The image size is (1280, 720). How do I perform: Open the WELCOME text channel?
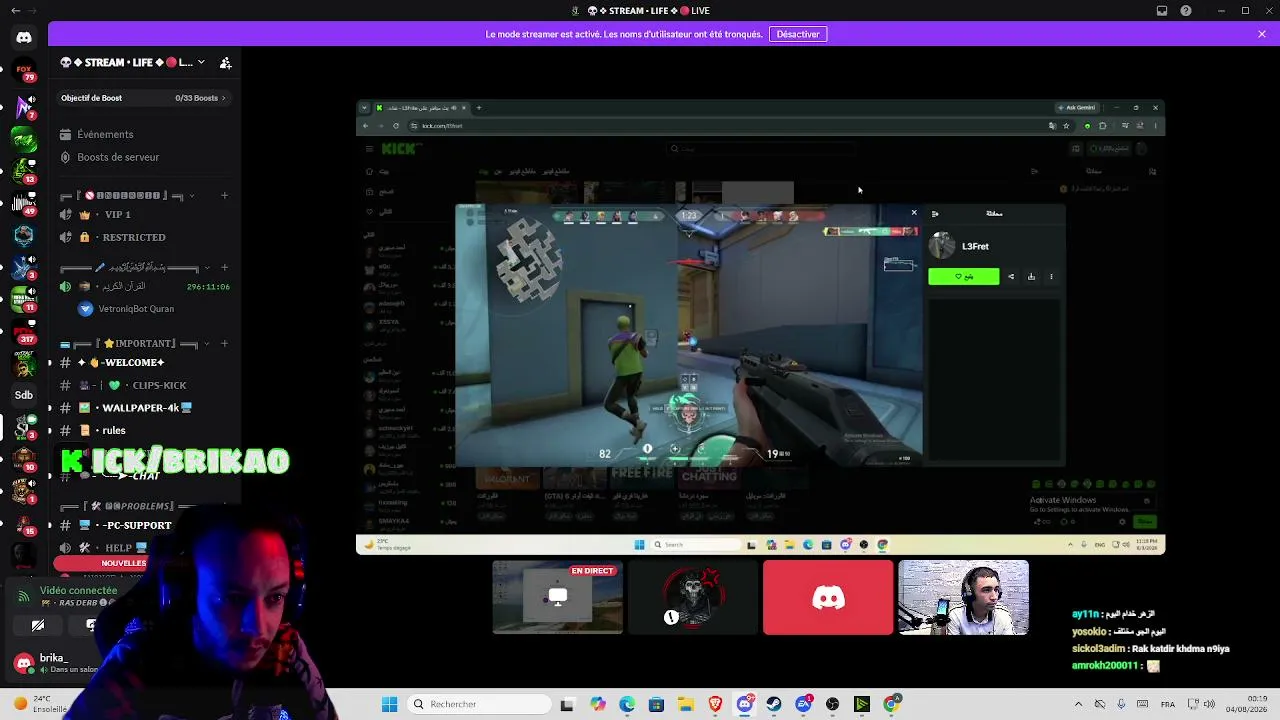point(144,362)
